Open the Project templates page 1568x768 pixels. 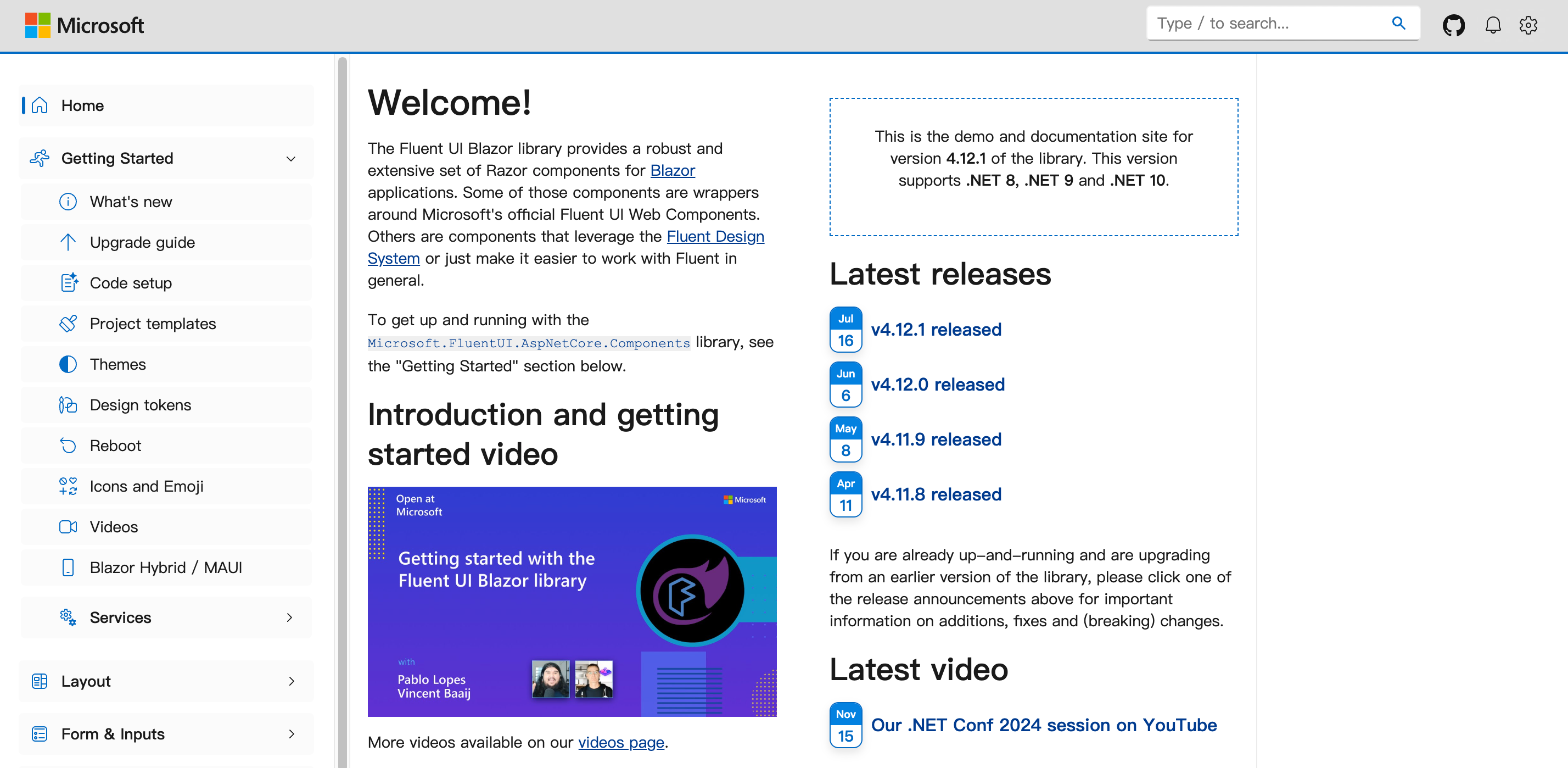(153, 324)
